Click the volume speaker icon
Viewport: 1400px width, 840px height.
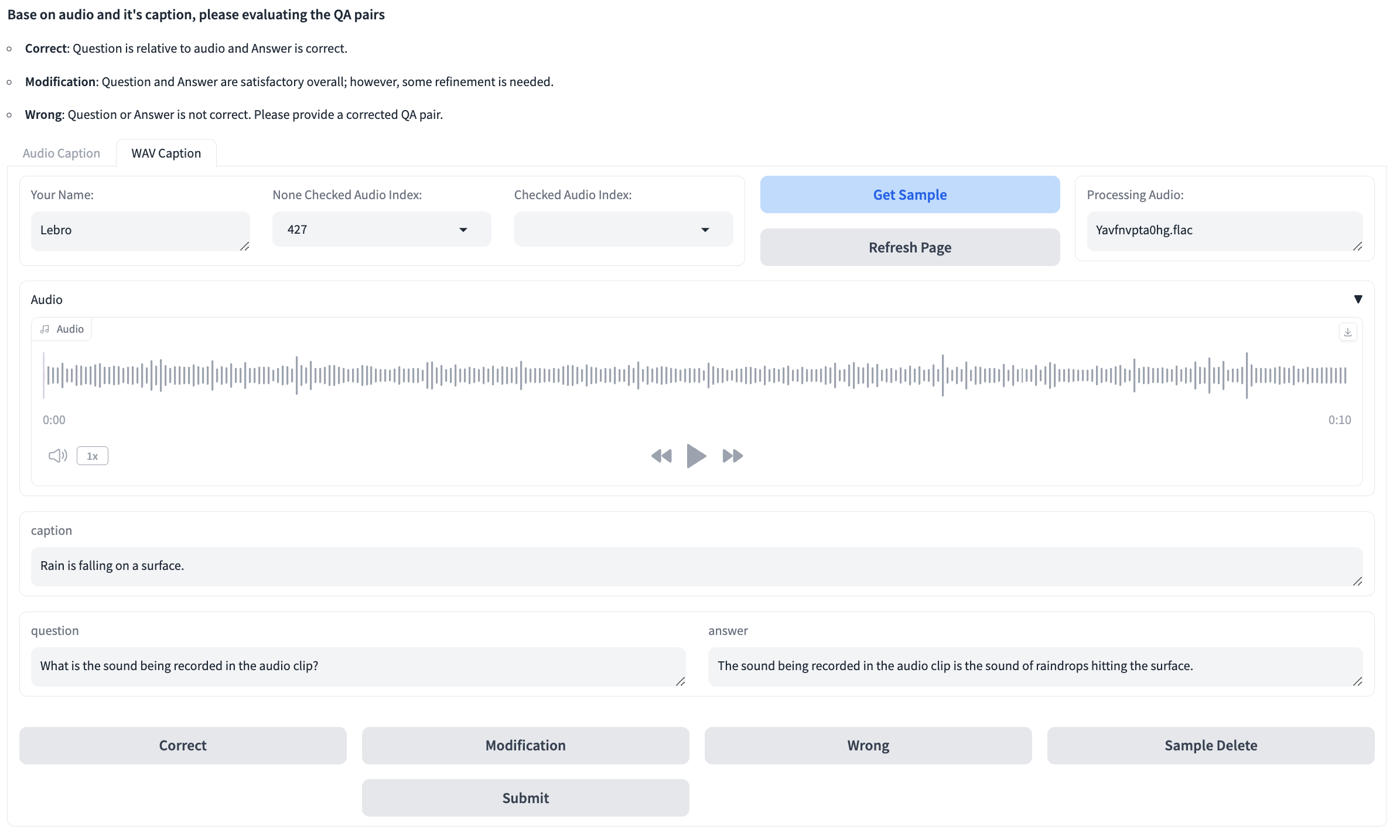57,456
